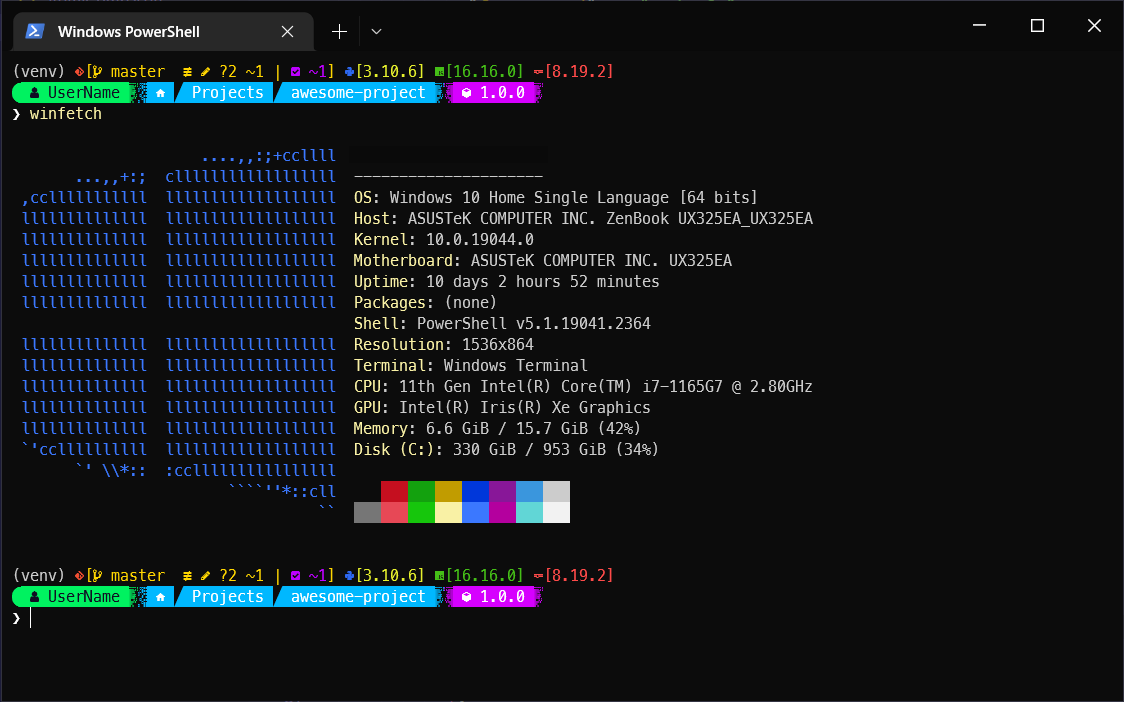Click the gray swatch in the bottom palette row

coord(368,512)
